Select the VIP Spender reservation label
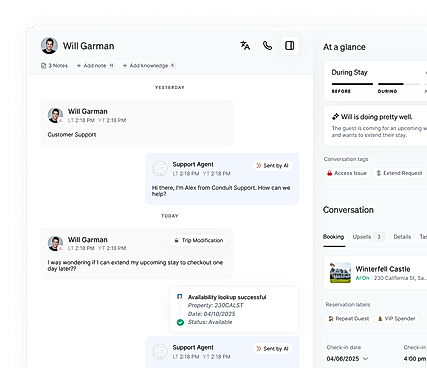Viewport: 427px width, 368px height. tap(396, 319)
